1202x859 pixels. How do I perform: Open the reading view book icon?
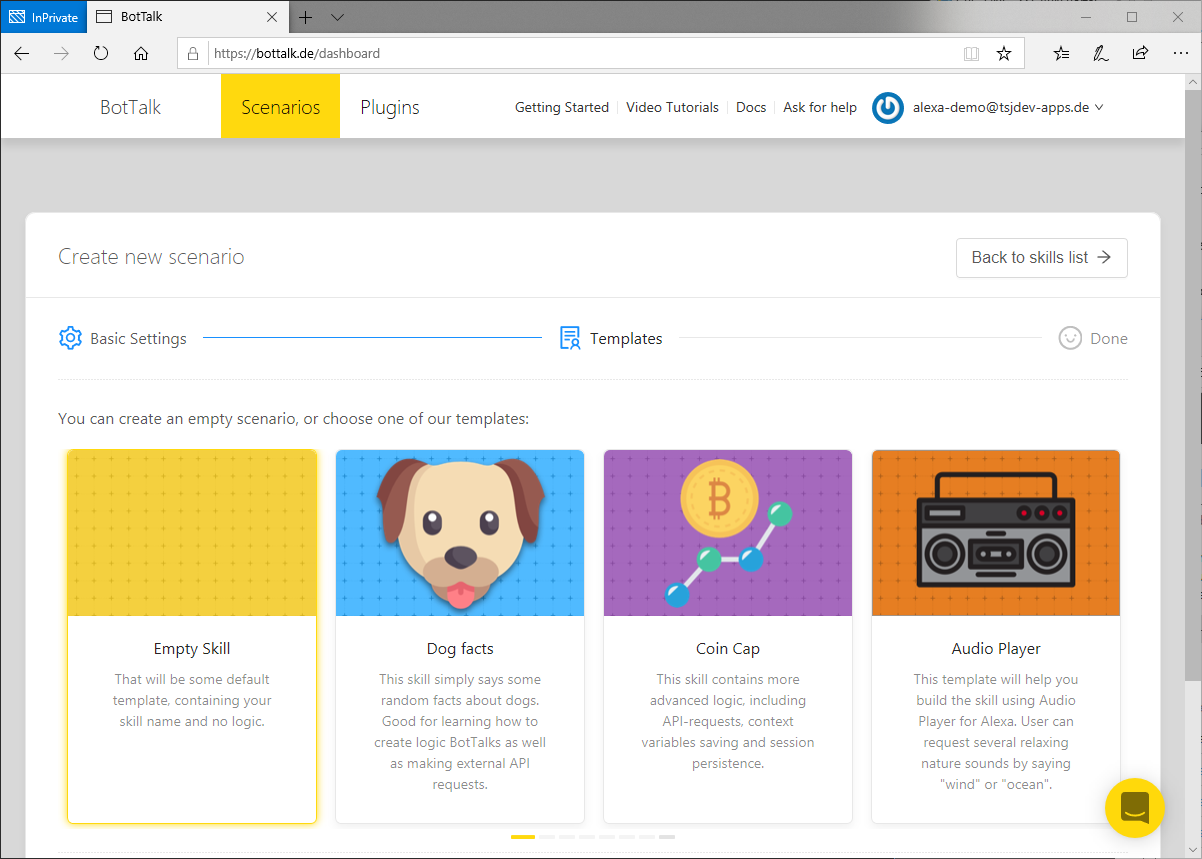(x=971, y=54)
